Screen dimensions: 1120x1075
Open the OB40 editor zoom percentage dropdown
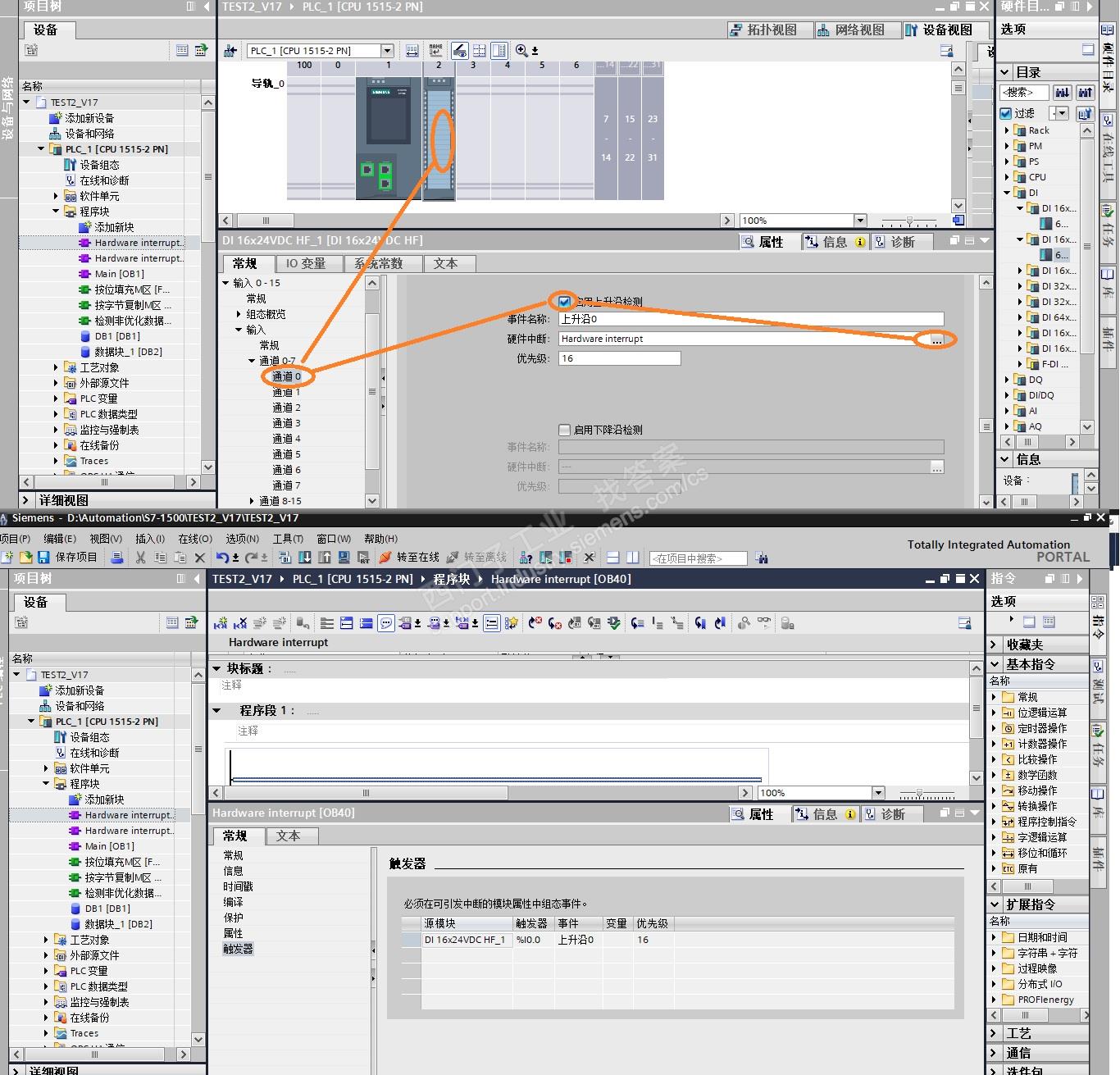(879, 793)
